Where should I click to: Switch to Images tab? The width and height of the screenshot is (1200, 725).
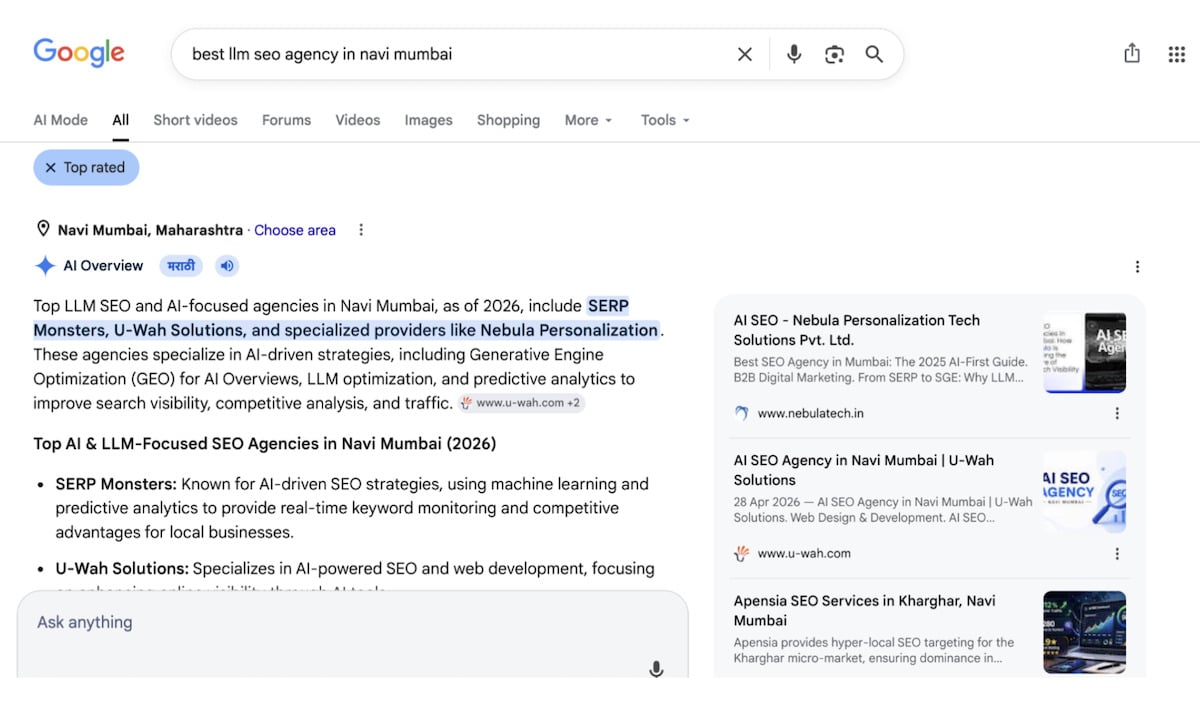pos(428,120)
